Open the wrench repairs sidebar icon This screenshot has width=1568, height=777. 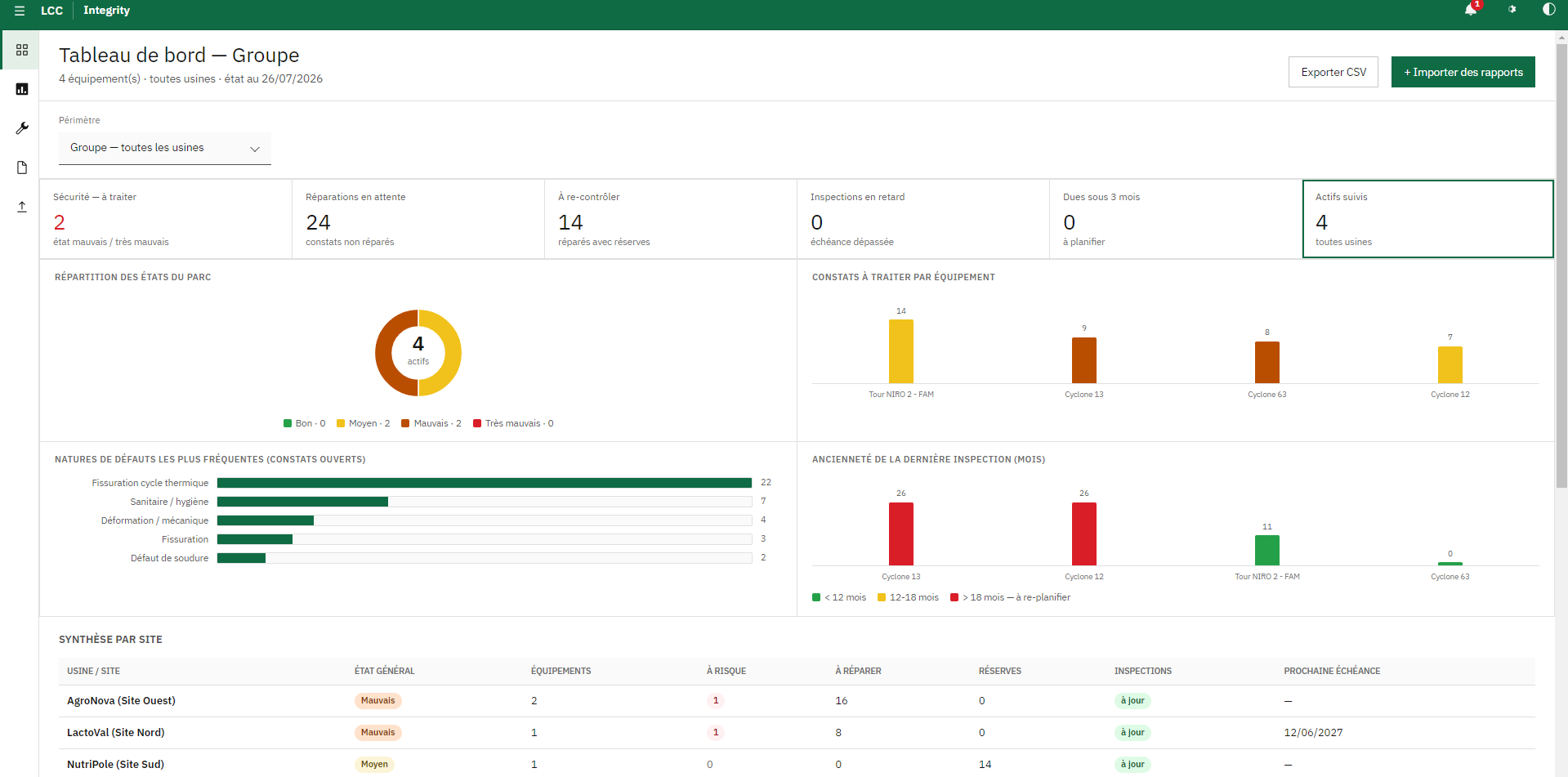(22, 128)
